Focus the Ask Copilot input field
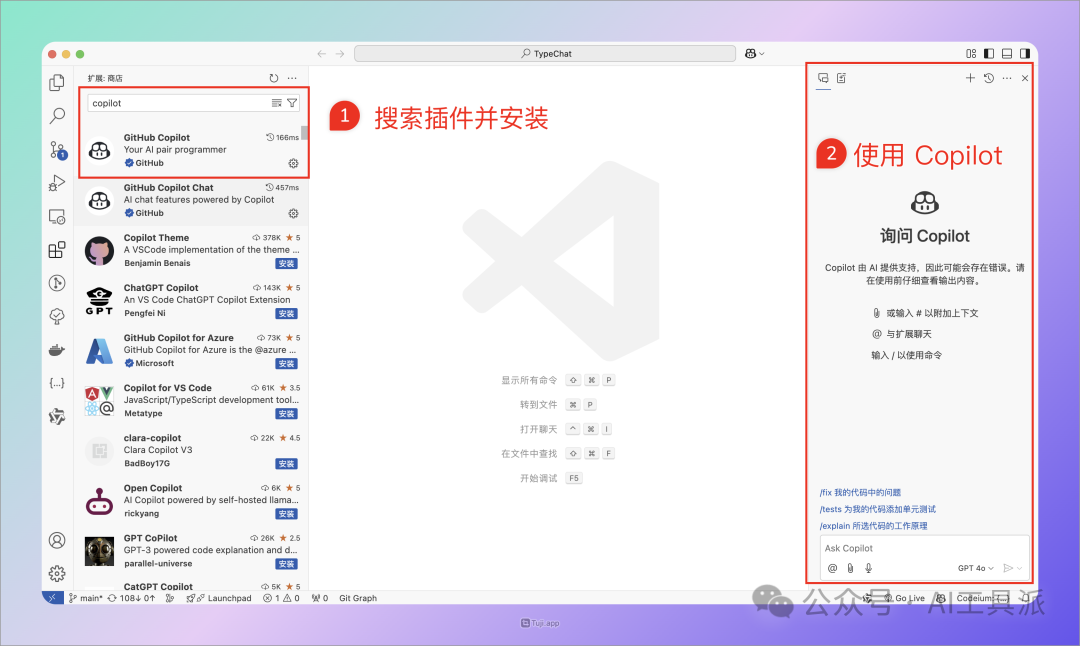 tap(923, 548)
